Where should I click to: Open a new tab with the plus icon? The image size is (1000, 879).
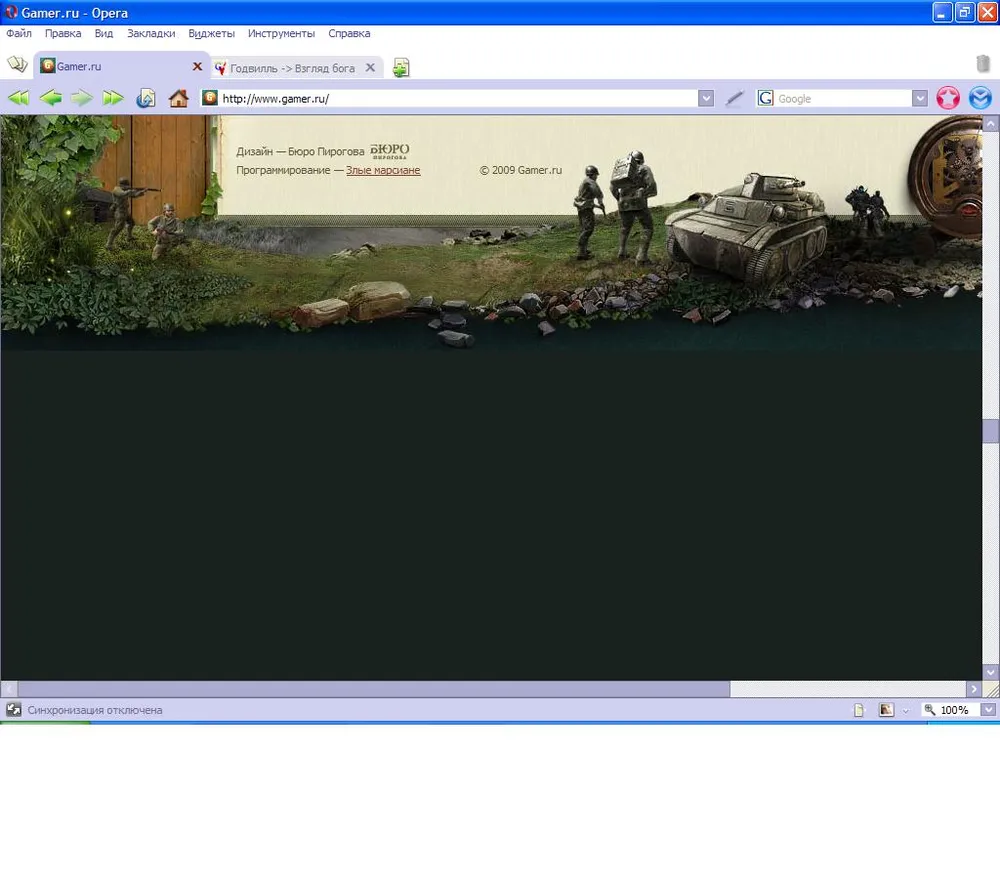(x=401, y=68)
